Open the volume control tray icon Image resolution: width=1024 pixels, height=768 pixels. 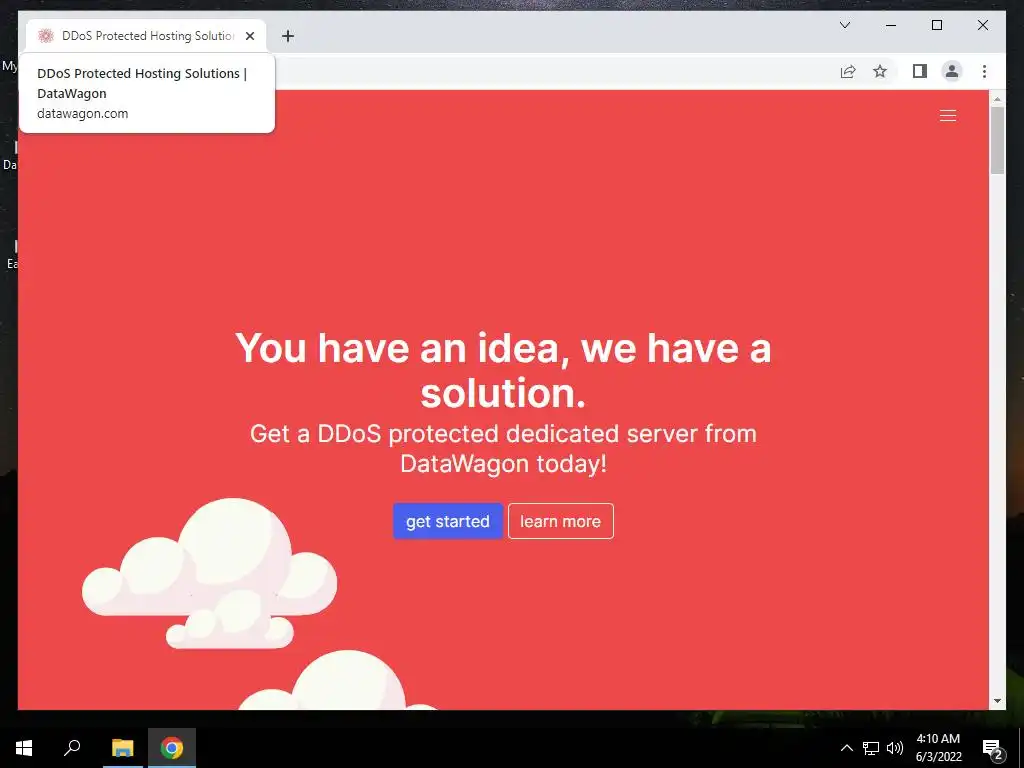click(895, 748)
